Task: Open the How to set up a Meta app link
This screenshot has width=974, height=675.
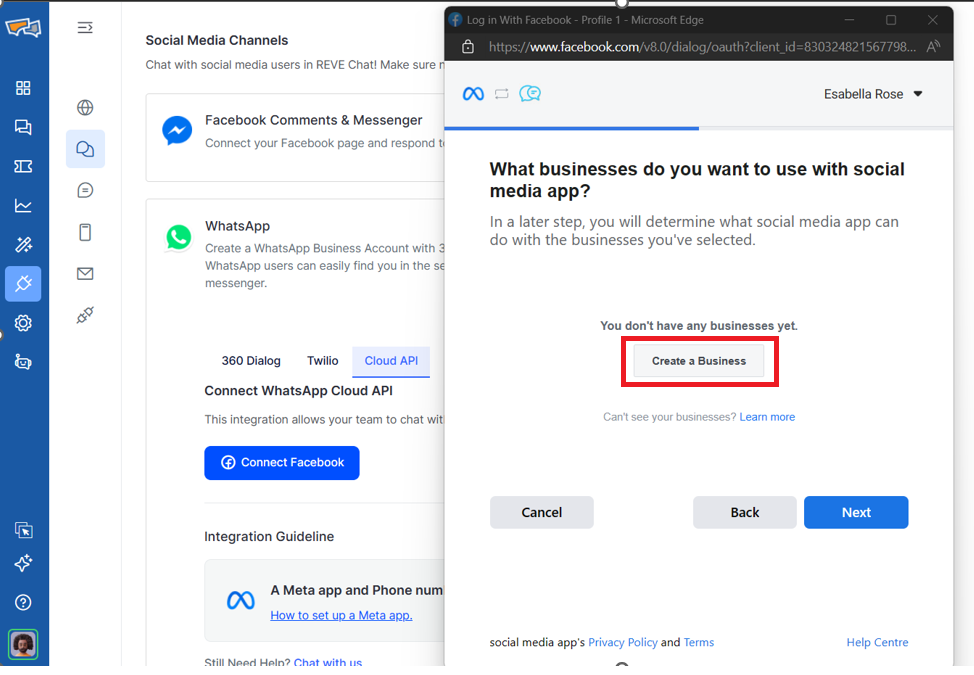Action: [341, 615]
